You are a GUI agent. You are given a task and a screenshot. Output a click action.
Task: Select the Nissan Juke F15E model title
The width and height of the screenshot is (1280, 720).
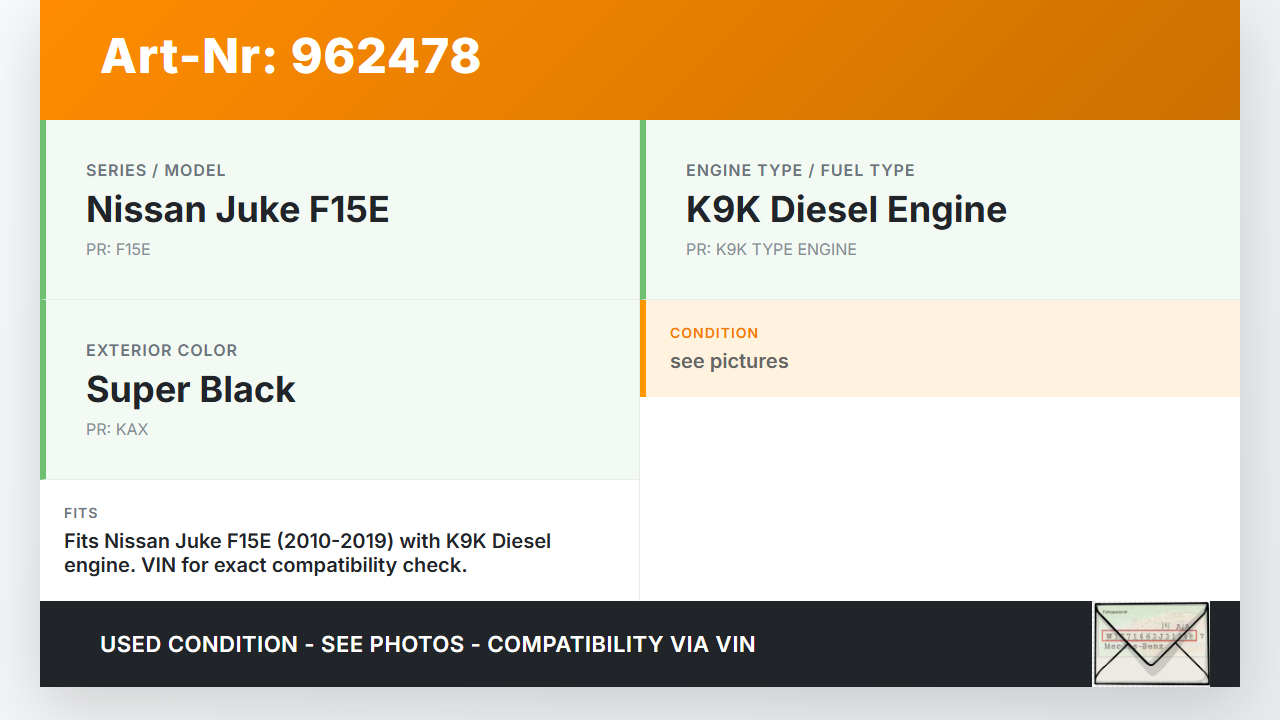click(237, 210)
